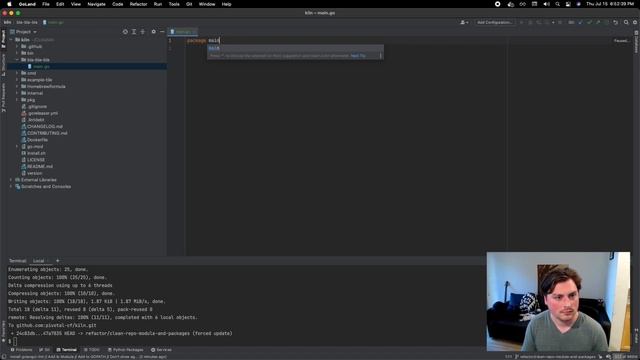Expand the bin folder
The image size is (640, 360).
tap(17, 53)
